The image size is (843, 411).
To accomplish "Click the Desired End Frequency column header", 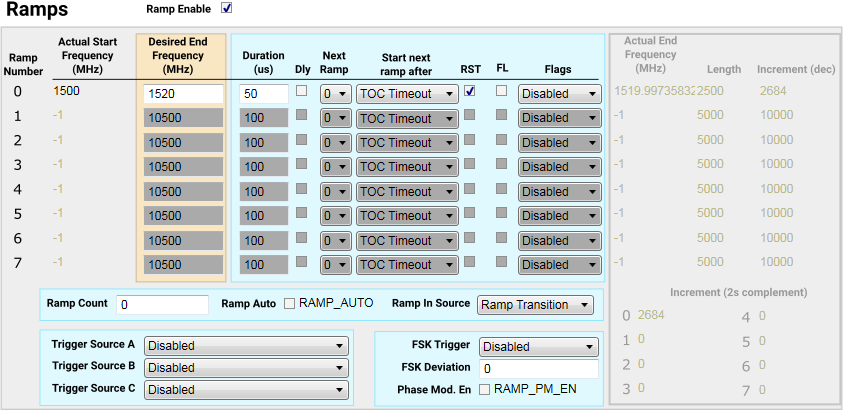I will [x=177, y=55].
